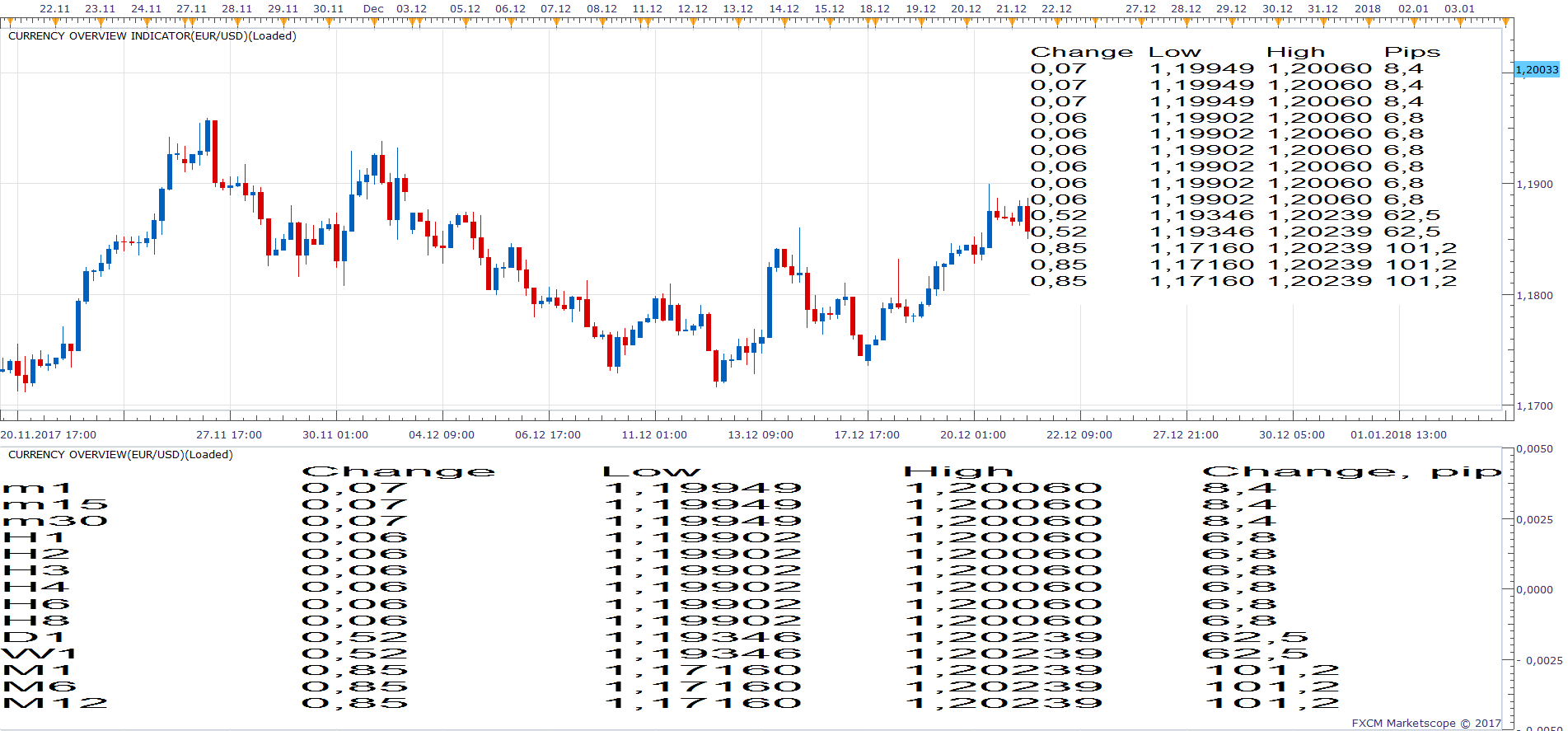Screen dimensions: 1568x731
Task: Click the 15.12 date on top axis
Action: 829,8
